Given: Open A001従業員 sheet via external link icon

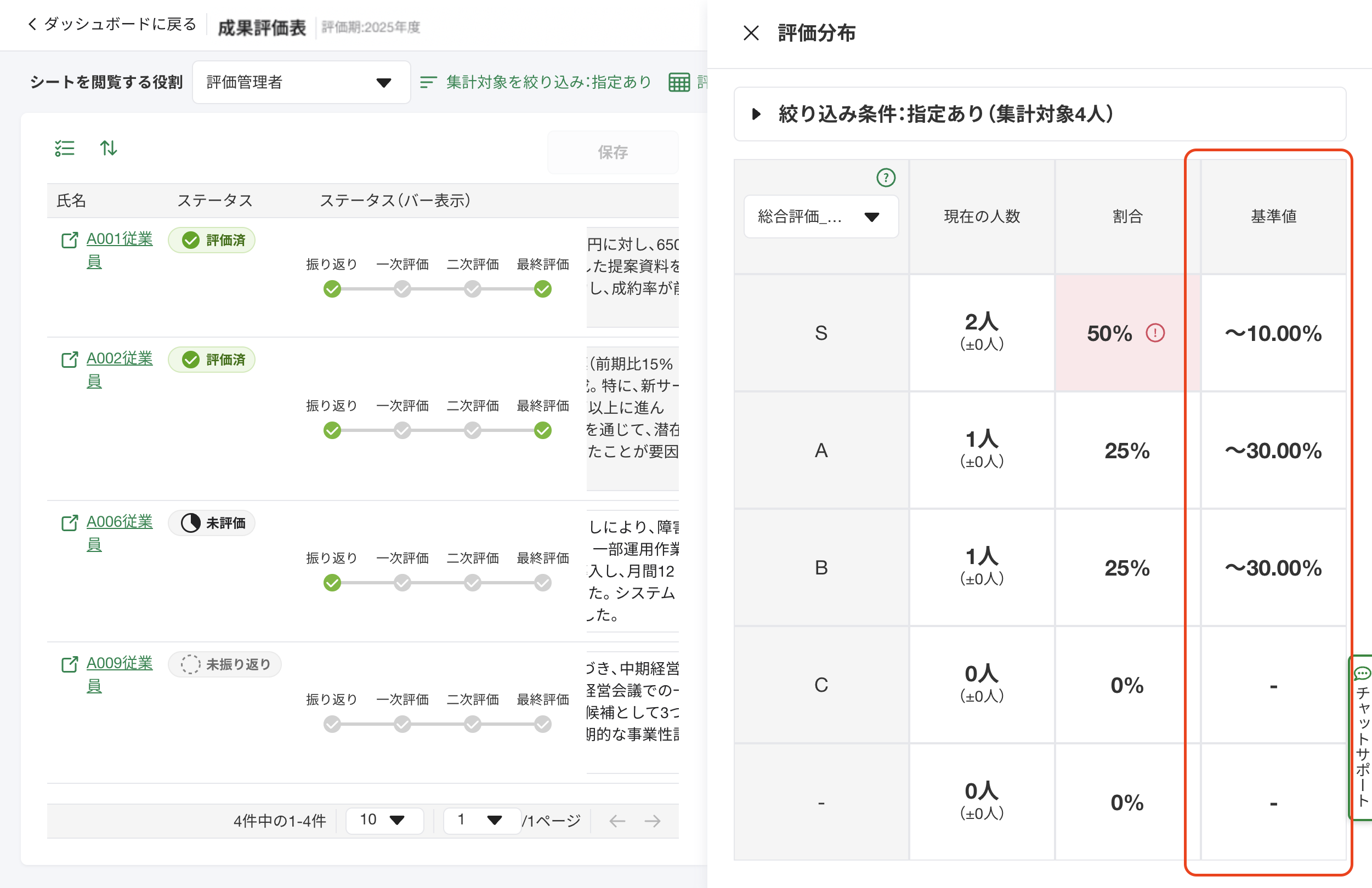Looking at the screenshot, I should pyautogui.click(x=70, y=240).
